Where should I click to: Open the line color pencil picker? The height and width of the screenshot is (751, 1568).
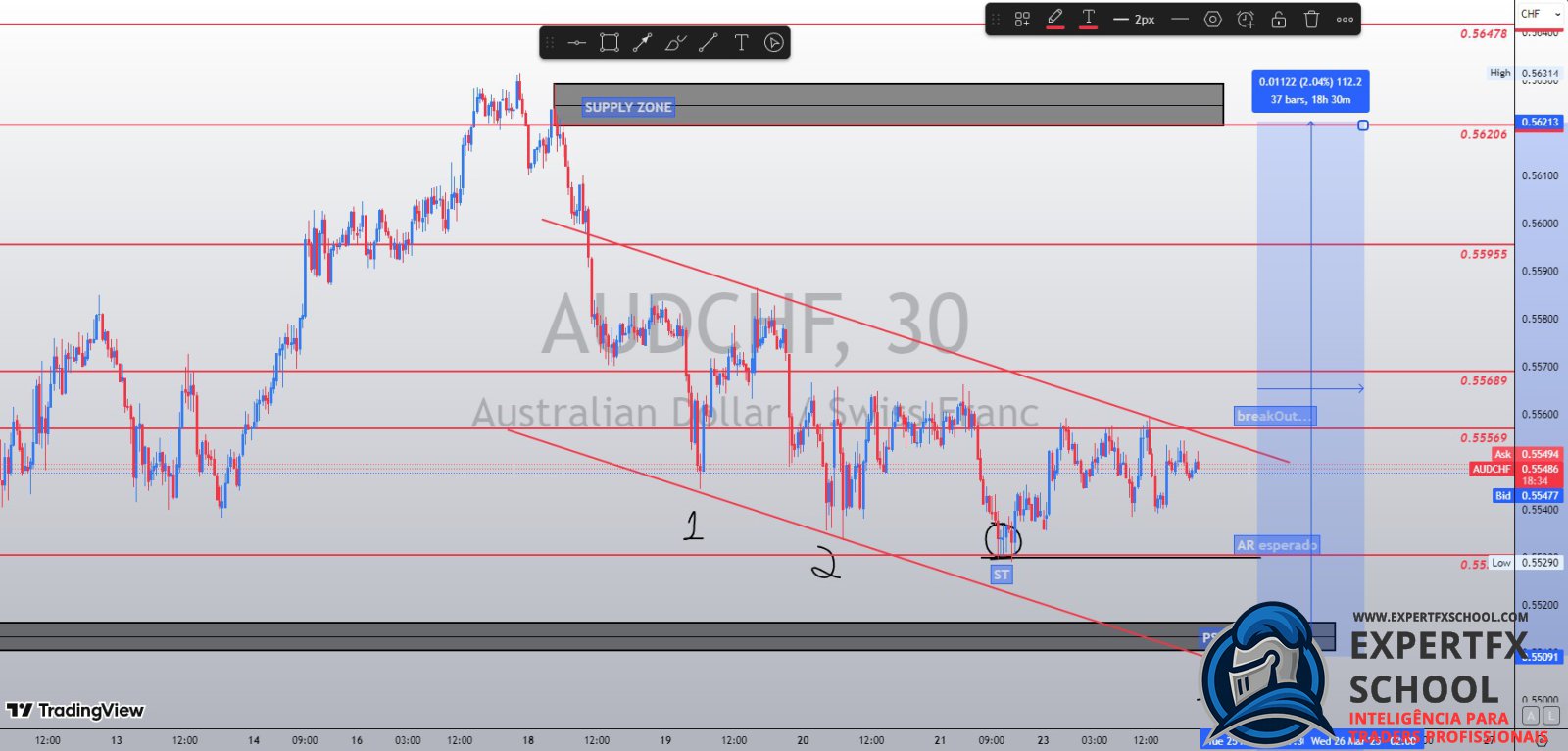1055,19
